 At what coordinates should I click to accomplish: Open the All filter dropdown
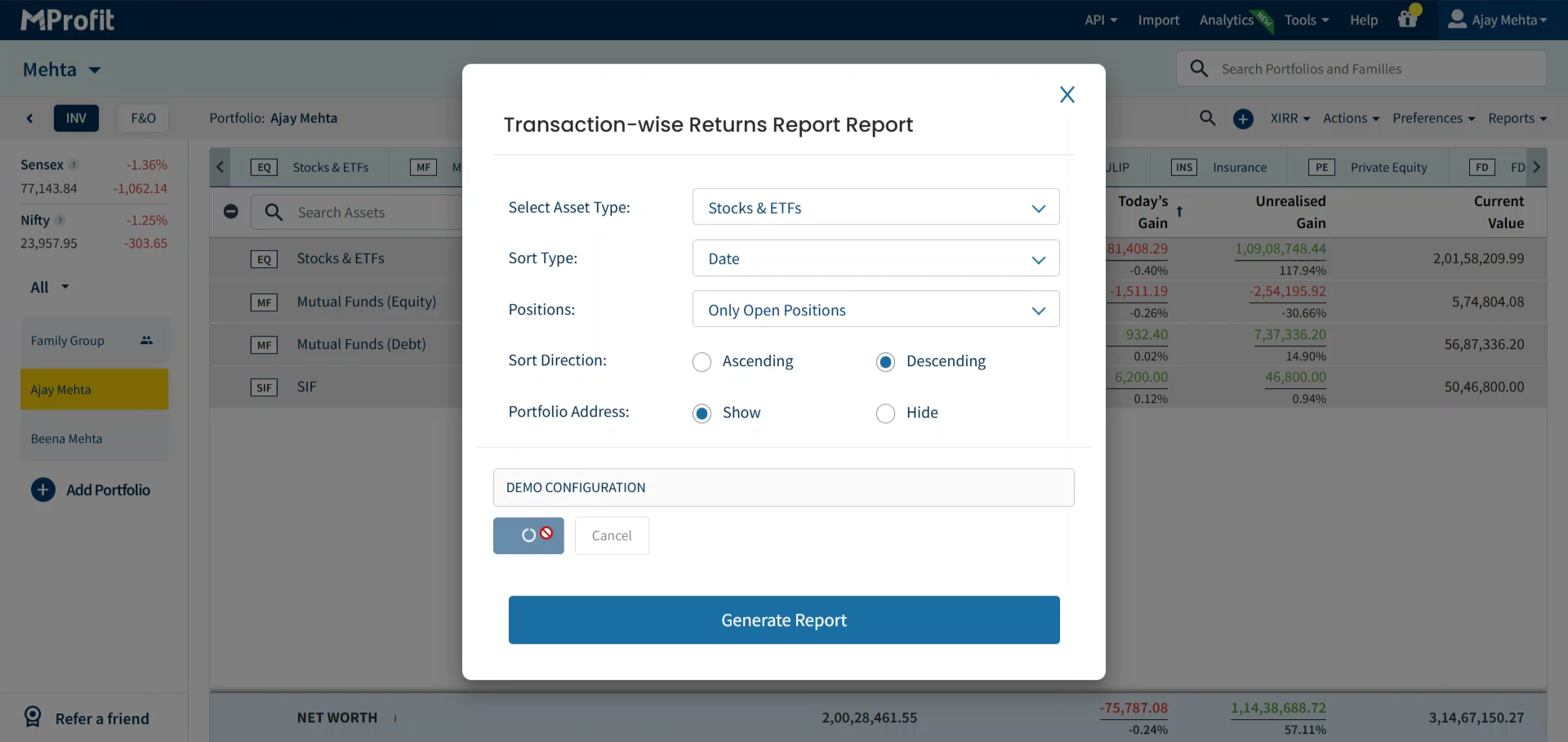pyautogui.click(x=50, y=287)
